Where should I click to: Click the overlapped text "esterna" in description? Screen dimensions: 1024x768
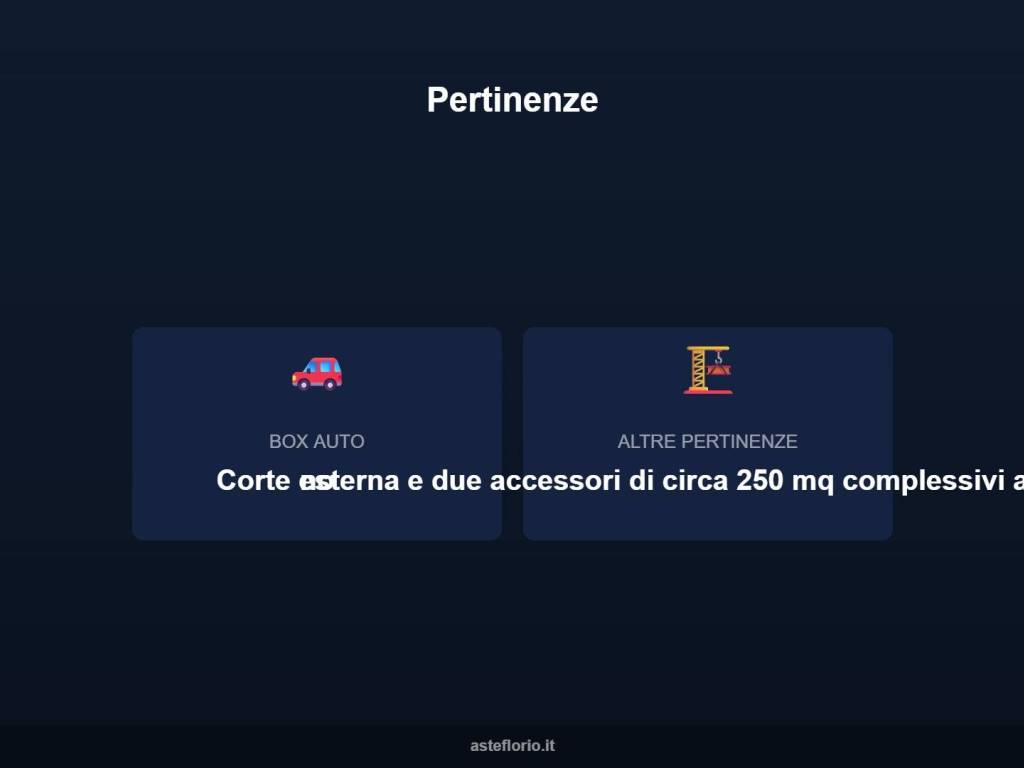349,481
